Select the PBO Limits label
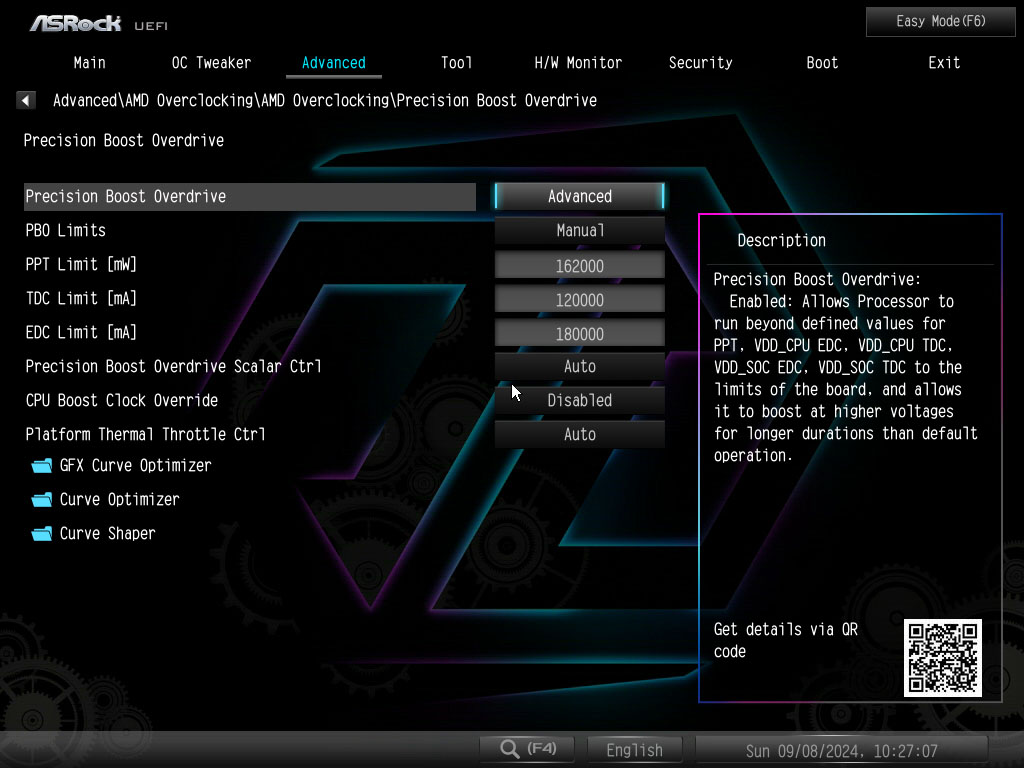Viewport: 1024px width, 768px height. [x=65, y=231]
